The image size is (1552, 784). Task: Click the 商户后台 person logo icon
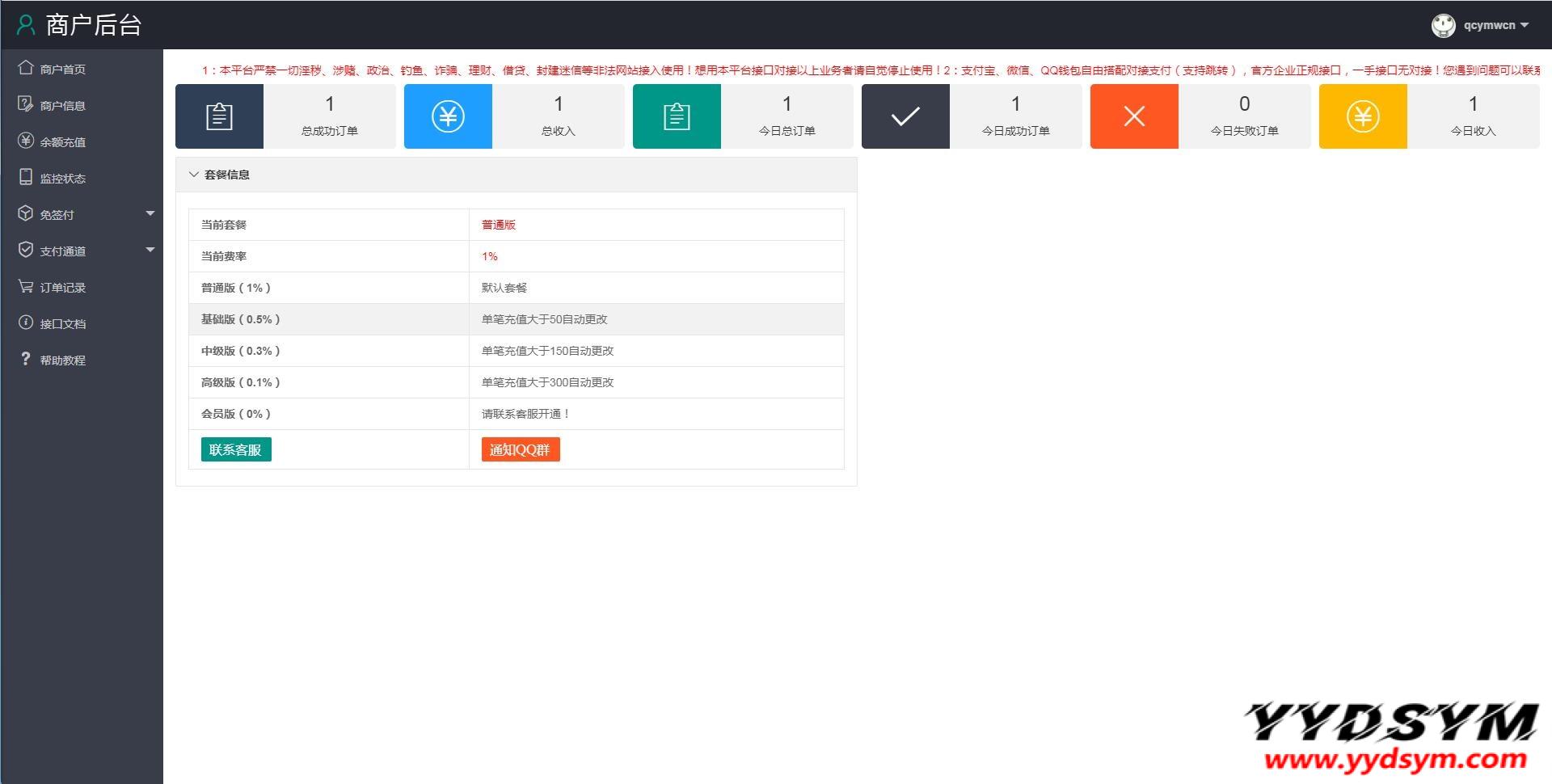(26, 25)
